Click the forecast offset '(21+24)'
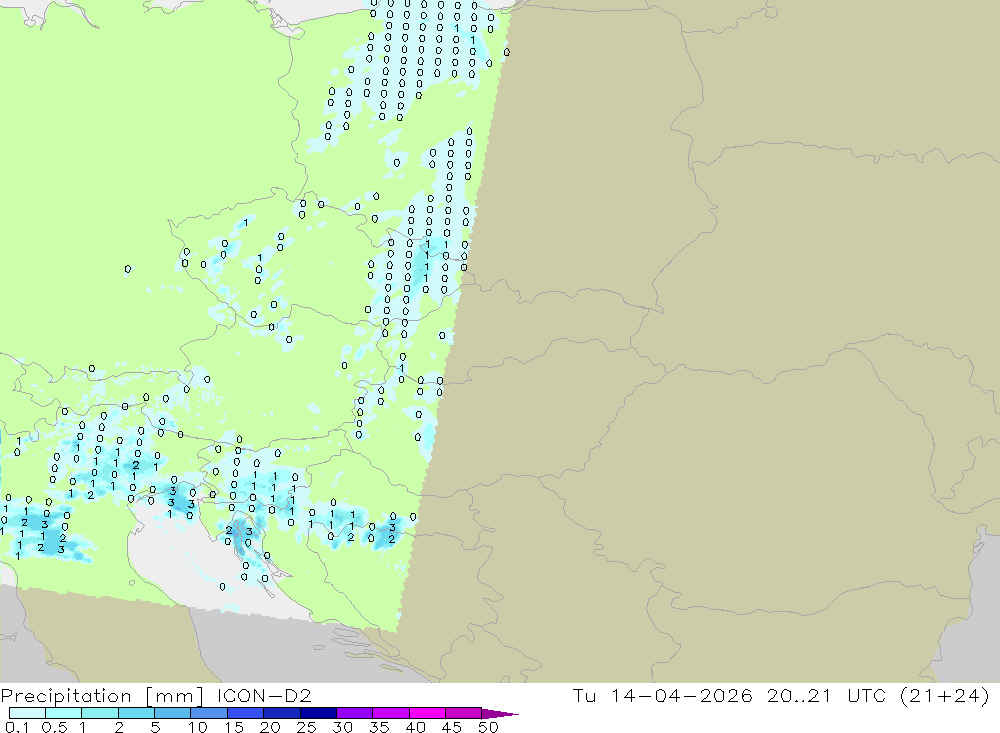The height and width of the screenshot is (733, 1000). point(945,695)
